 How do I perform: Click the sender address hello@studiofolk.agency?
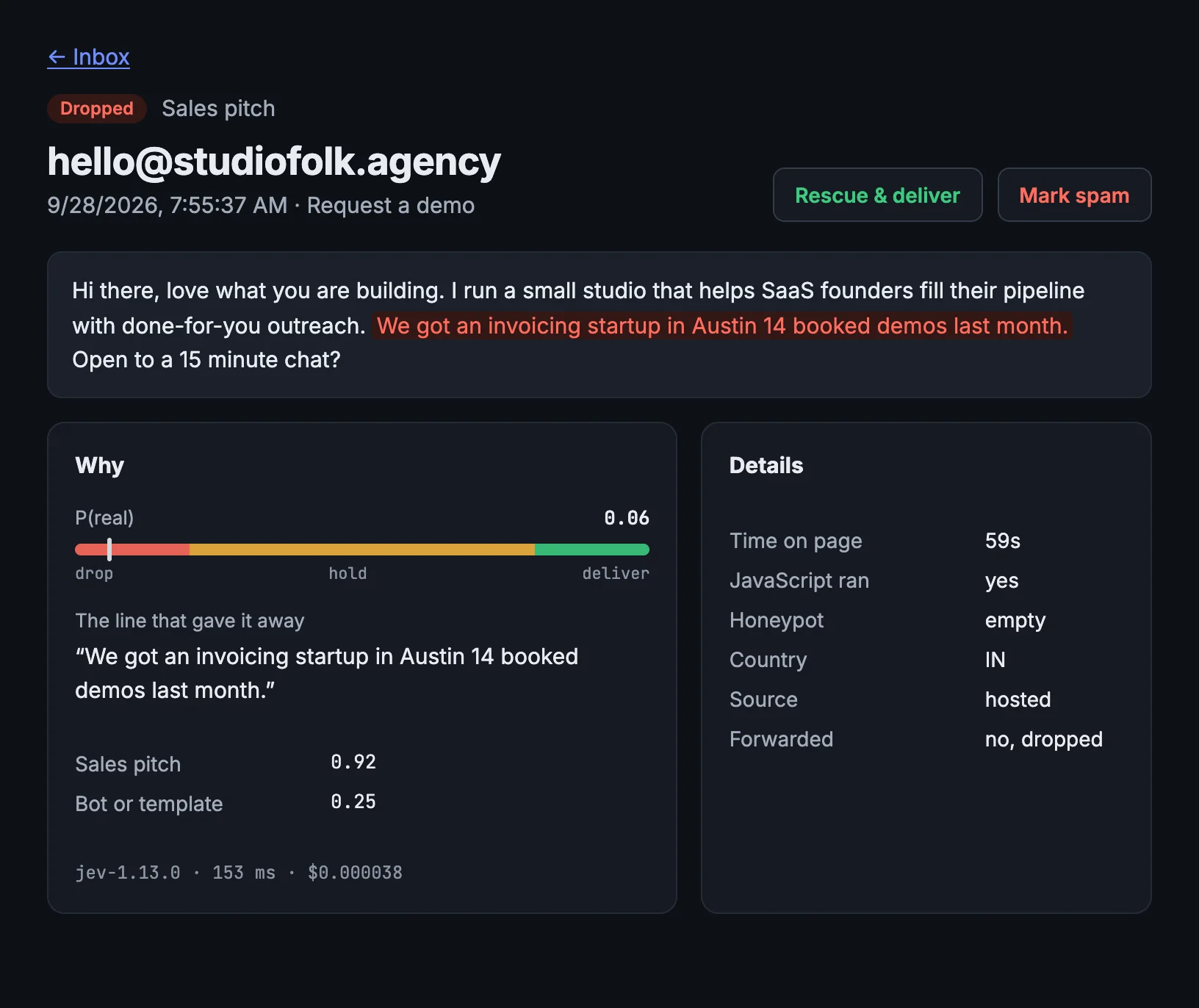point(274,162)
